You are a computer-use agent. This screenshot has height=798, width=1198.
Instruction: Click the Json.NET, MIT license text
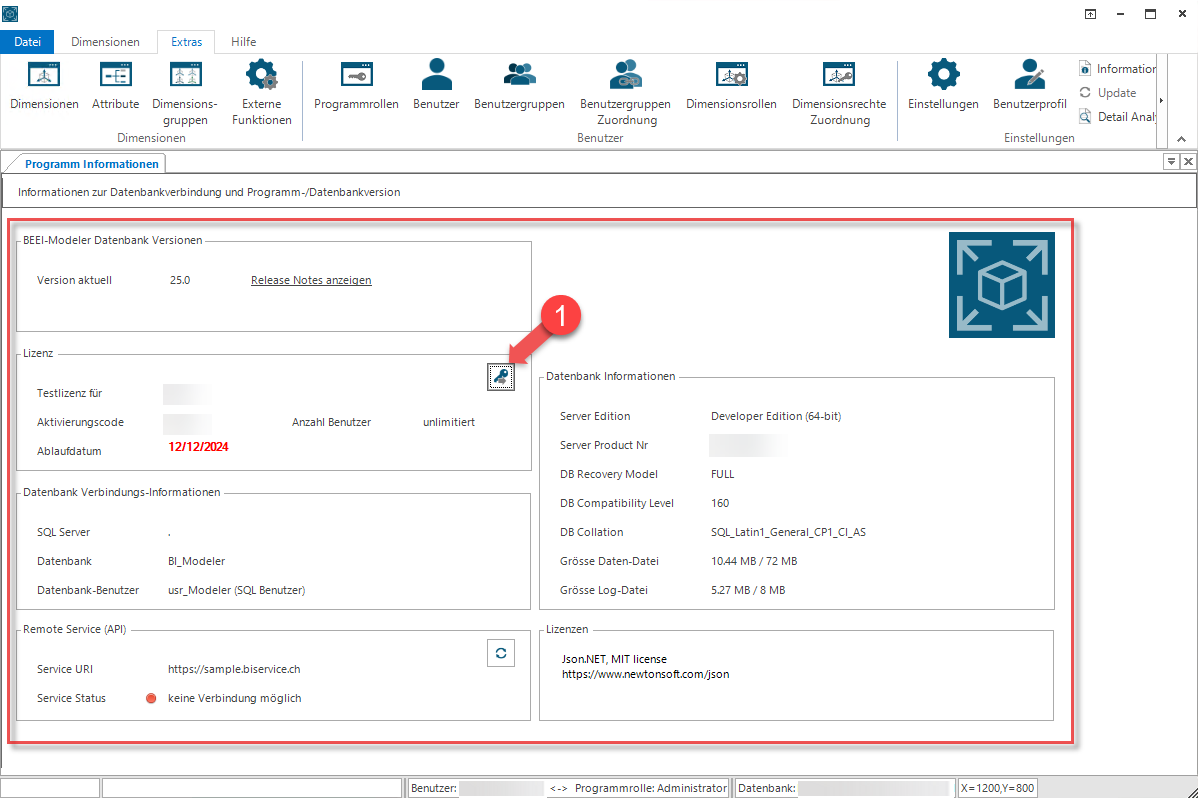tap(614, 659)
